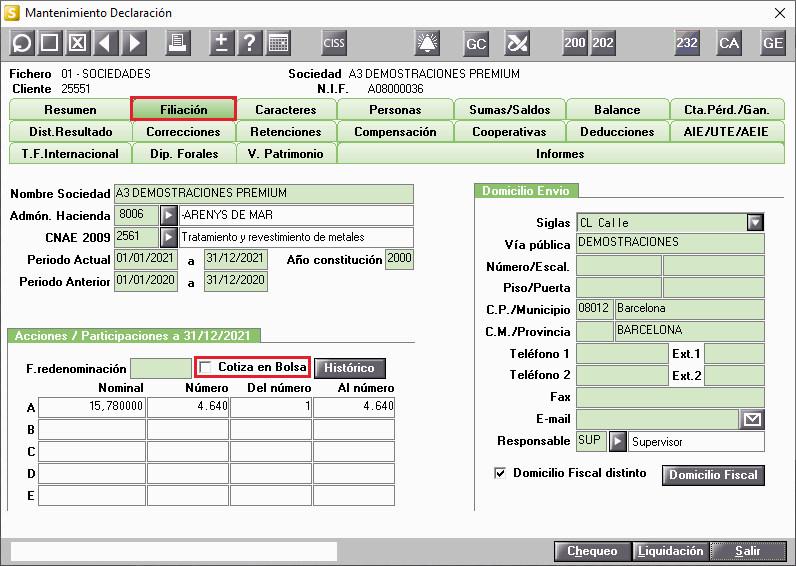Screen dimensions: 796x566
Task: Click the GC toolbar icon
Action: pyautogui.click(x=476, y=43)
